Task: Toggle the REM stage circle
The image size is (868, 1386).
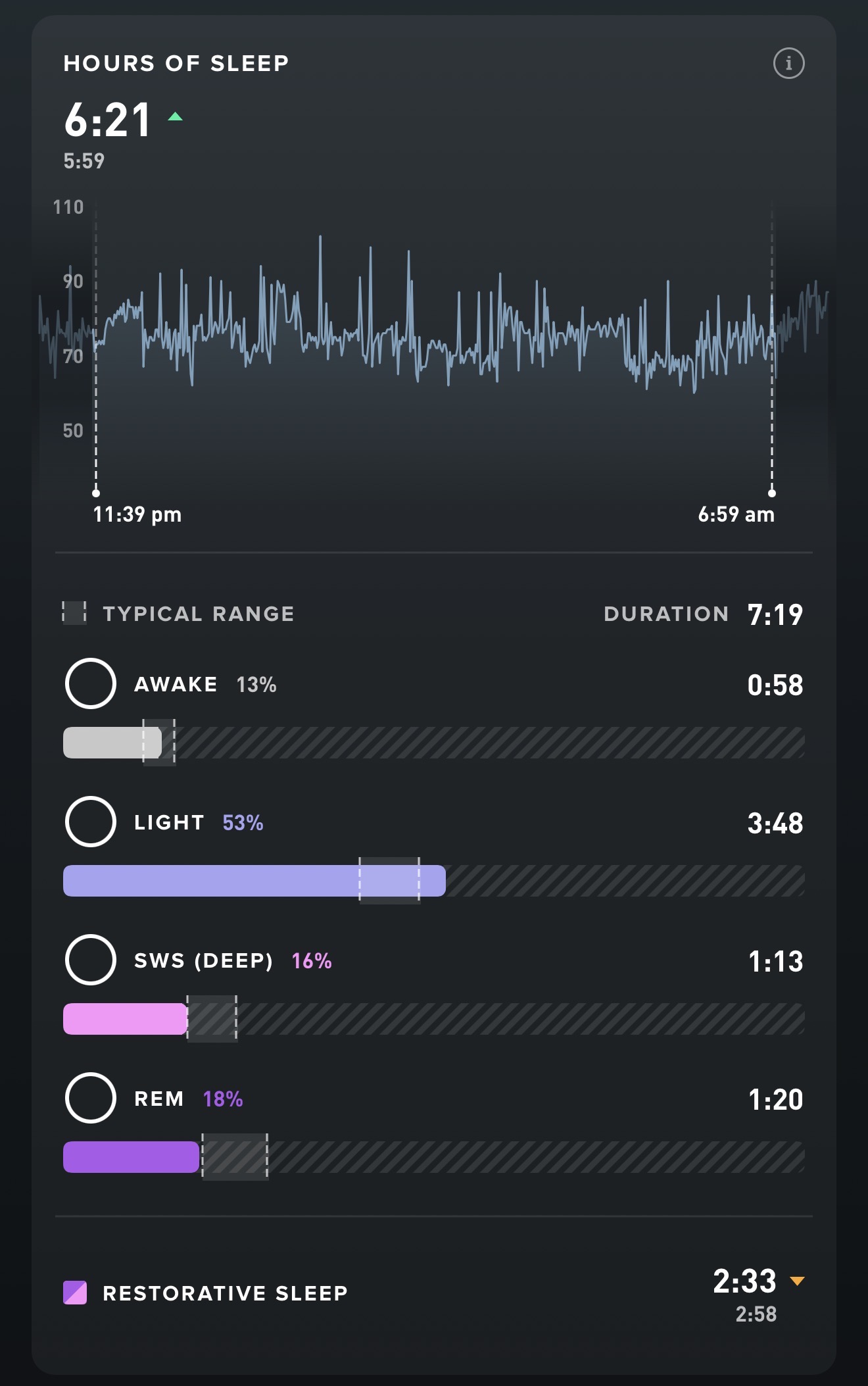Action: [x=91, y=1098]
